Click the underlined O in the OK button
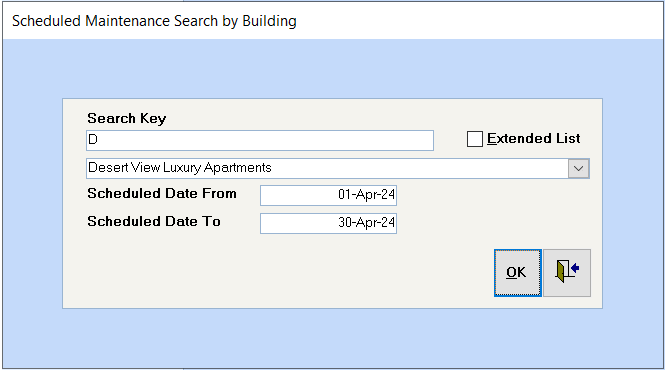The width and height of the screenshot is (665, 370). 511,272
